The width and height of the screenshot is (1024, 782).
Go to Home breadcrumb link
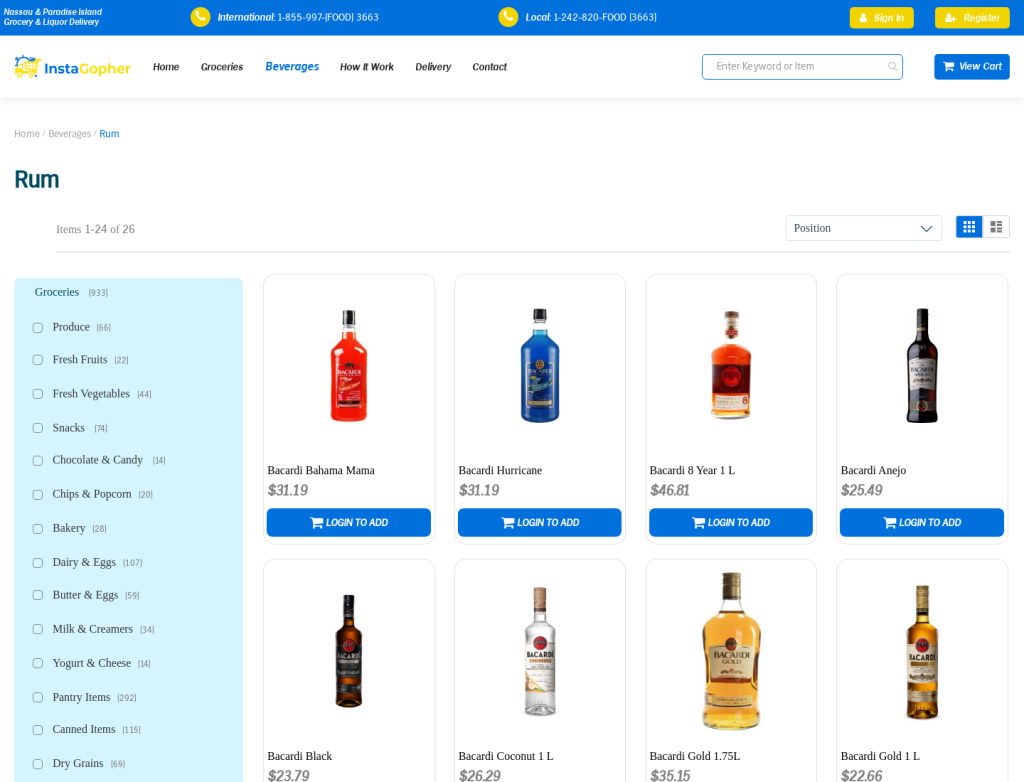tap(27, 134)
